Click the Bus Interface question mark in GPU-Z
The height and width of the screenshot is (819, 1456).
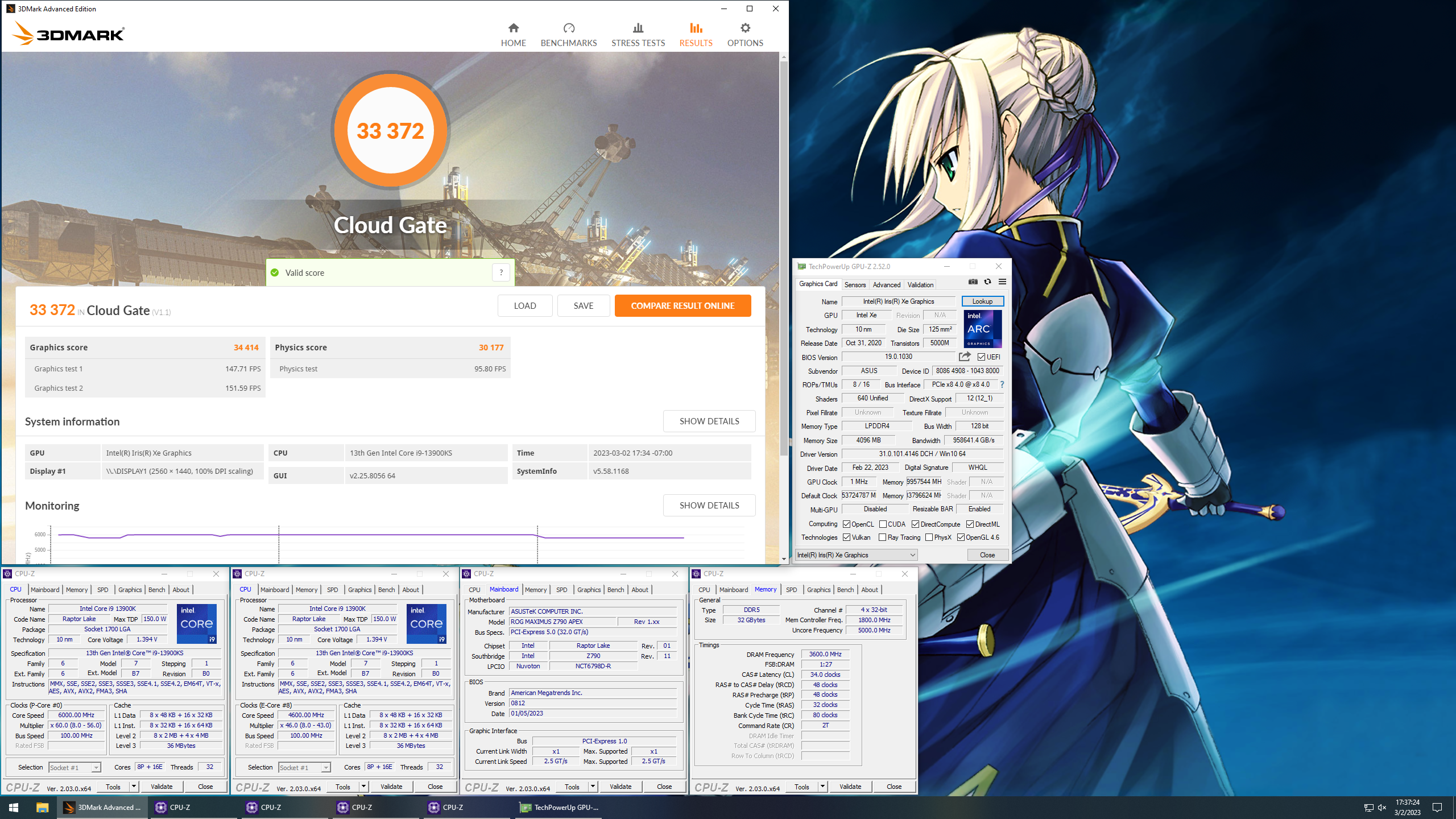1002,384
